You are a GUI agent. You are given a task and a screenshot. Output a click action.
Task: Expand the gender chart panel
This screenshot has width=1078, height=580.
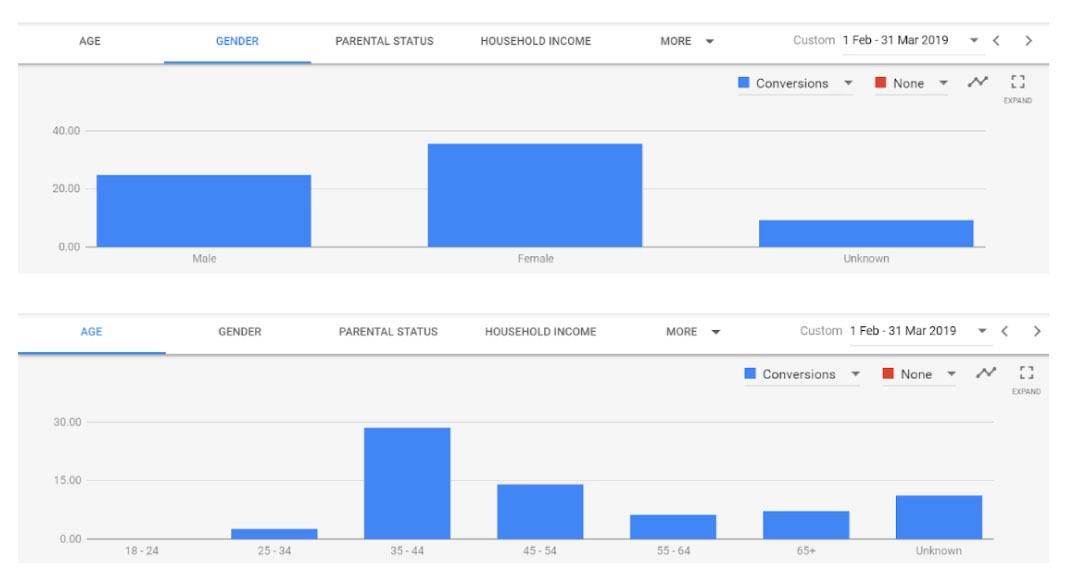pyautogui.click(x=1018, y=88)
